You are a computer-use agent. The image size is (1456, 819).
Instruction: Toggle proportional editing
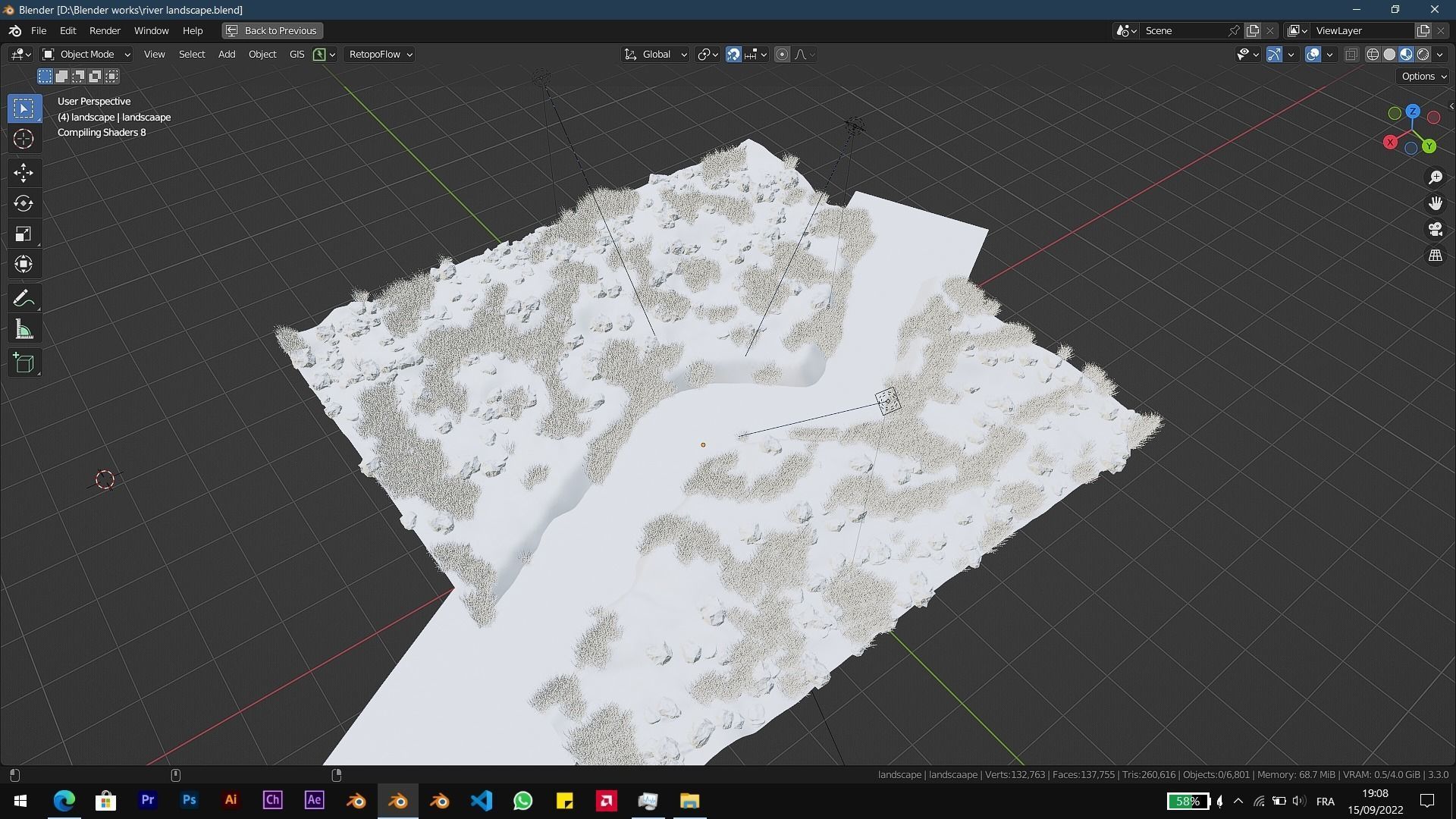(x=782, y=54)
